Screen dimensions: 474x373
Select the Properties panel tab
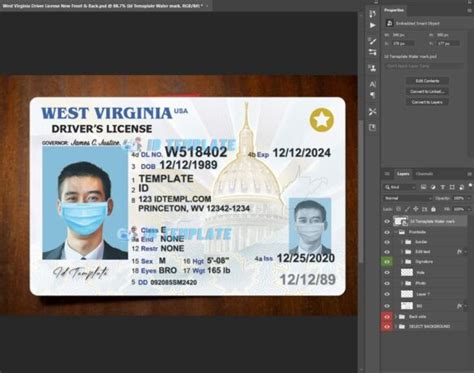click(x=394, y=10)
